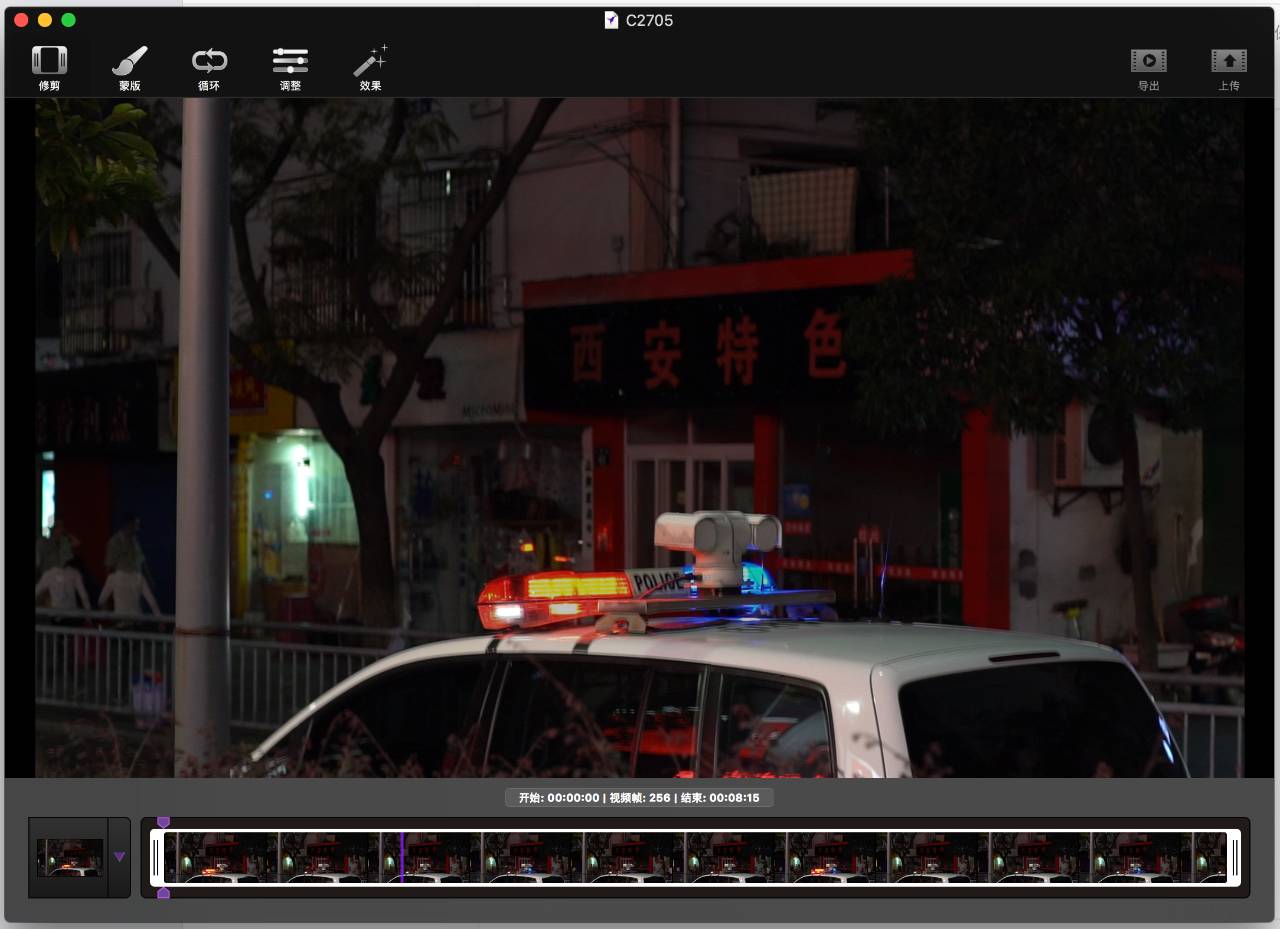Image resolution: width=1280 pixels, height=929 pixels.
Task: Select the purple playhead line in the timeline
Action: (403, 858)
